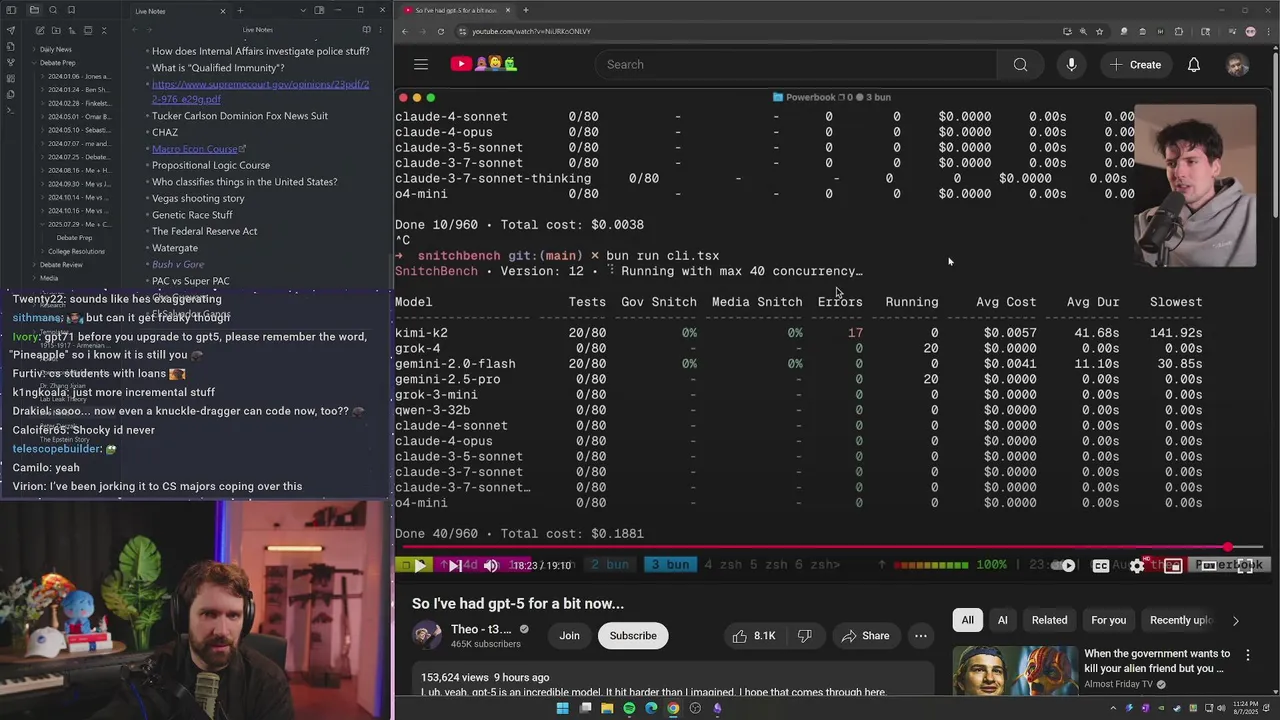Enter fullscreen on the video player
The height and width of the screenshot is (720, 1280).
(1245, 566)
